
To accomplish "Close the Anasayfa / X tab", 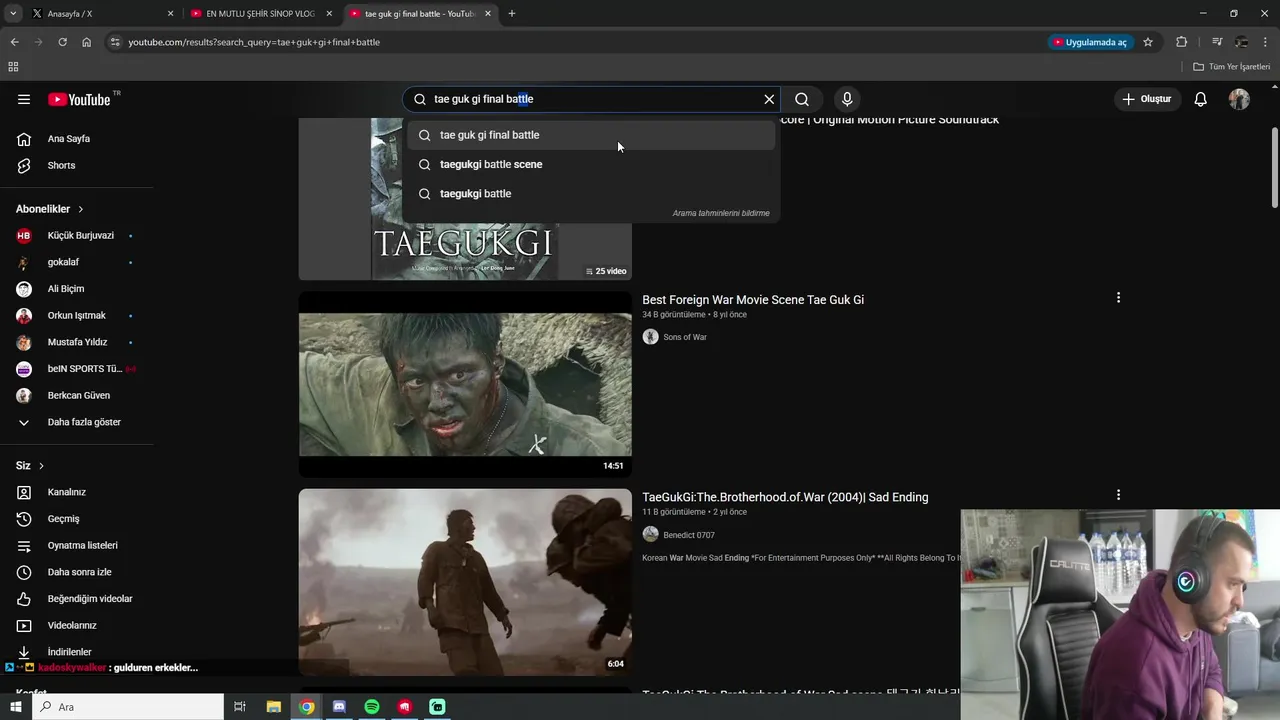I will coord(170,14).
